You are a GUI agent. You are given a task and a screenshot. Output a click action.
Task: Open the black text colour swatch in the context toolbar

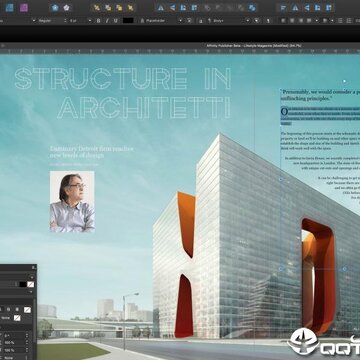128,20
